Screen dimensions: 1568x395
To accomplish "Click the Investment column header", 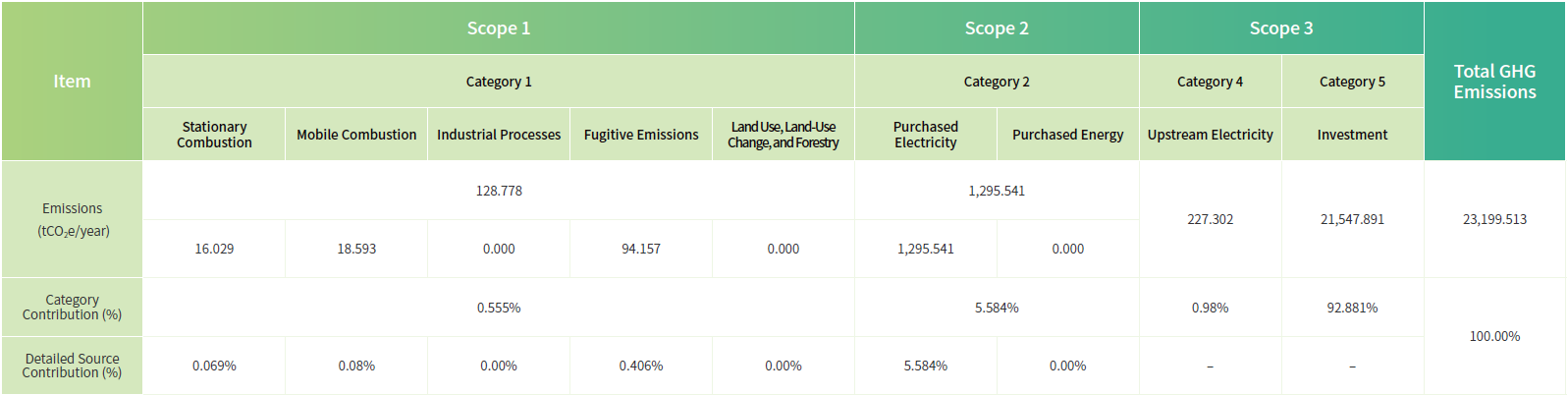I will click(x=1352, y=135).
